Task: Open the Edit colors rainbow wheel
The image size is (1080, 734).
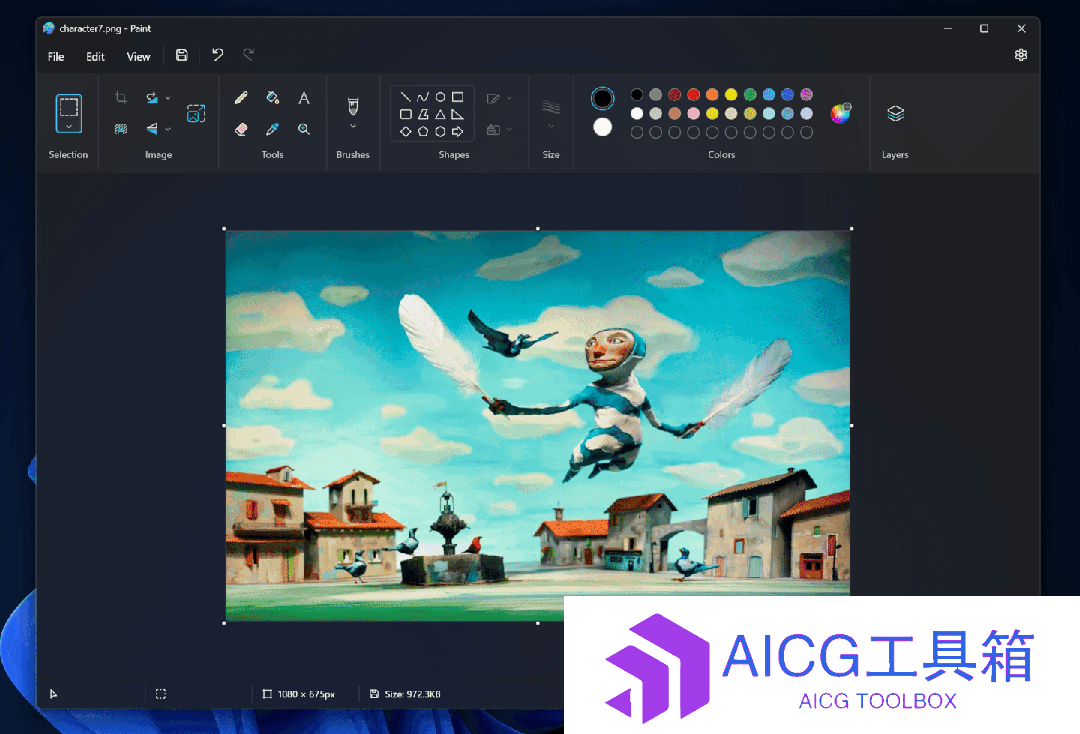Action: click(840, 114)
